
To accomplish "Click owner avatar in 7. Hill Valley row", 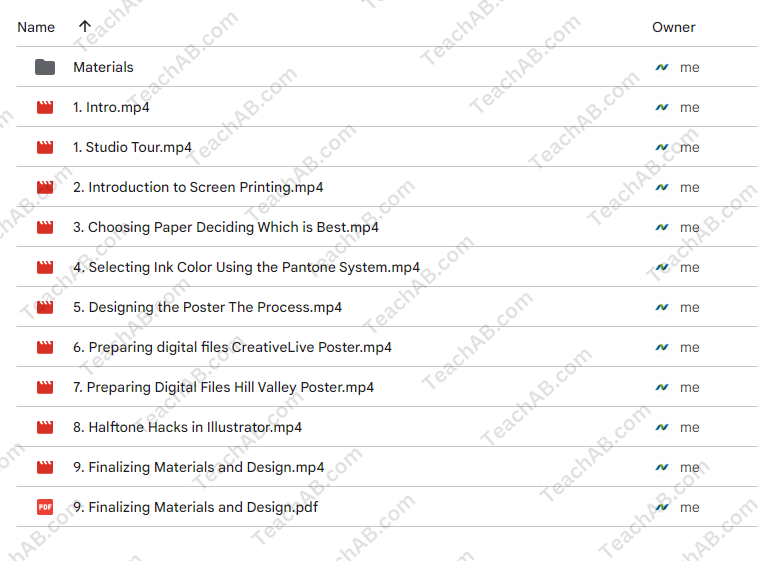I will [x=662, y=387].
